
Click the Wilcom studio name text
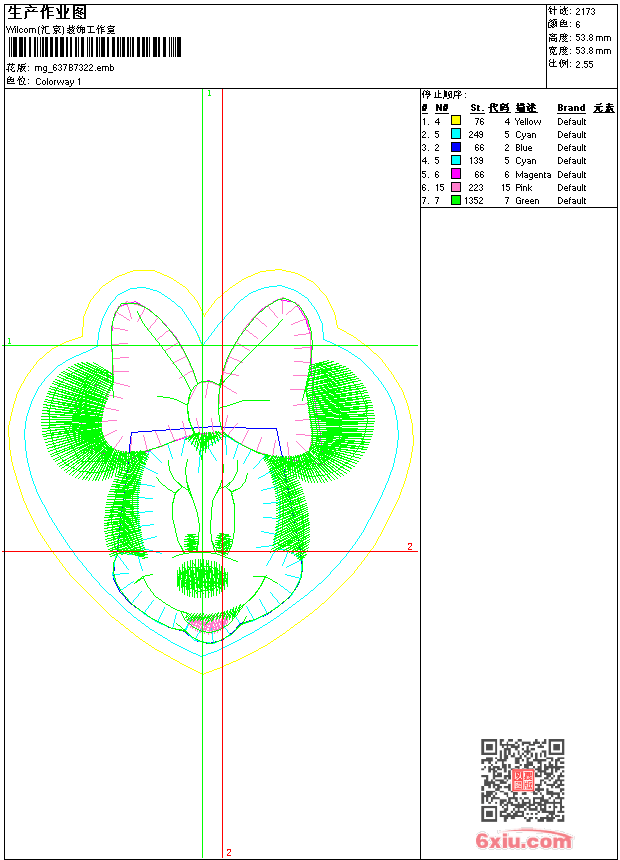coord(60,30)
